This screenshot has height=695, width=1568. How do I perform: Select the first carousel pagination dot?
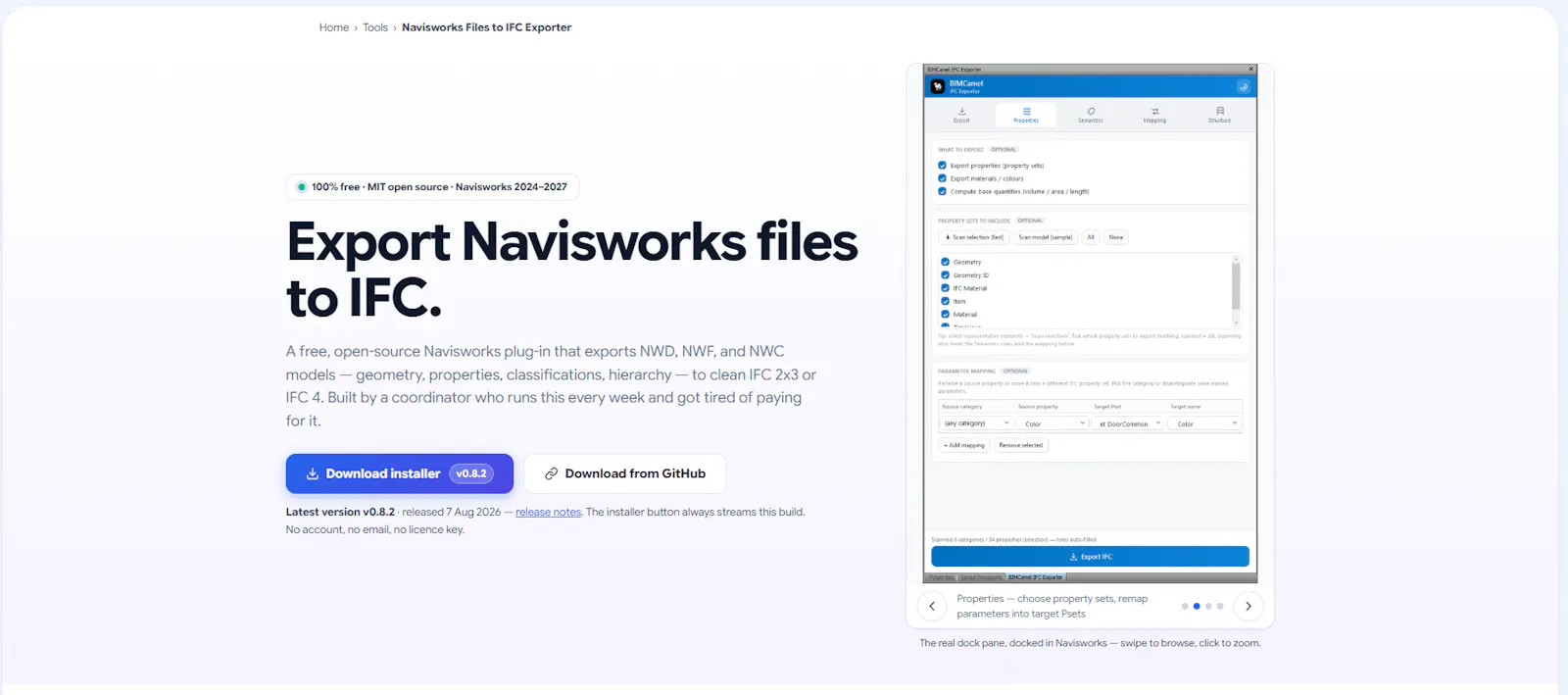tap(1185, 606)
